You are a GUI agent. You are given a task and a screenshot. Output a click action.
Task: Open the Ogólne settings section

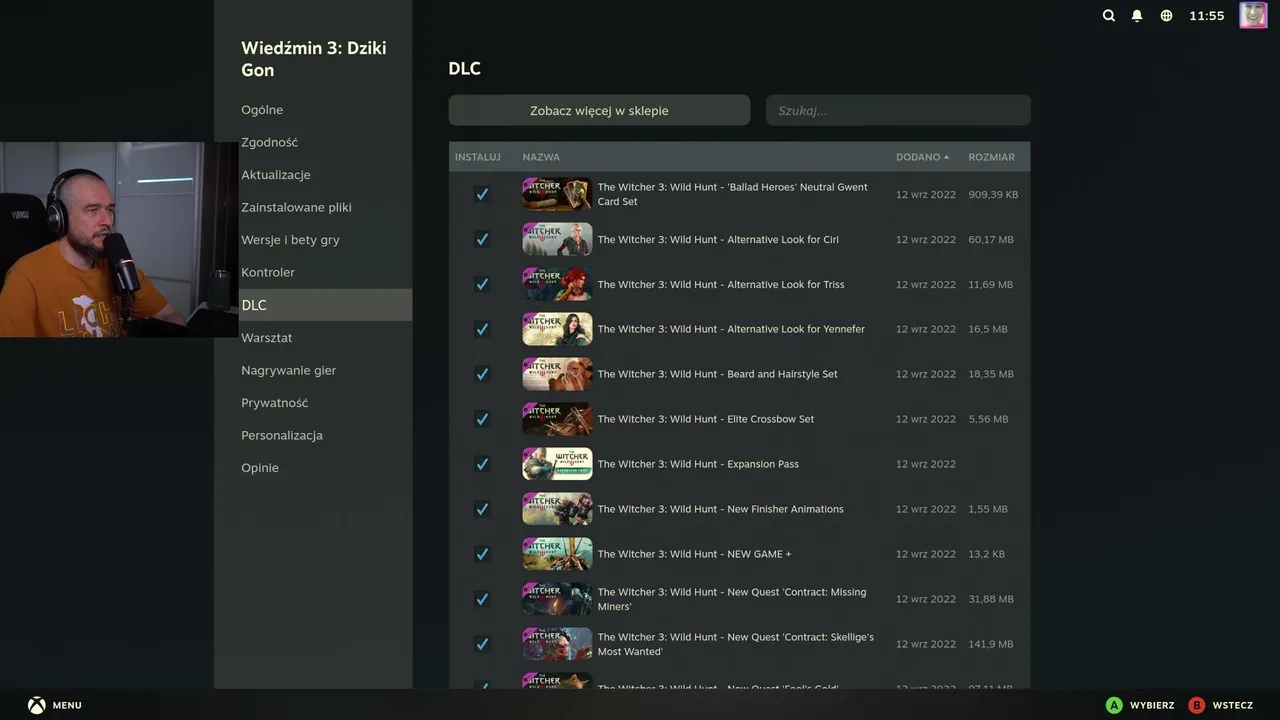tap(313, 110)
